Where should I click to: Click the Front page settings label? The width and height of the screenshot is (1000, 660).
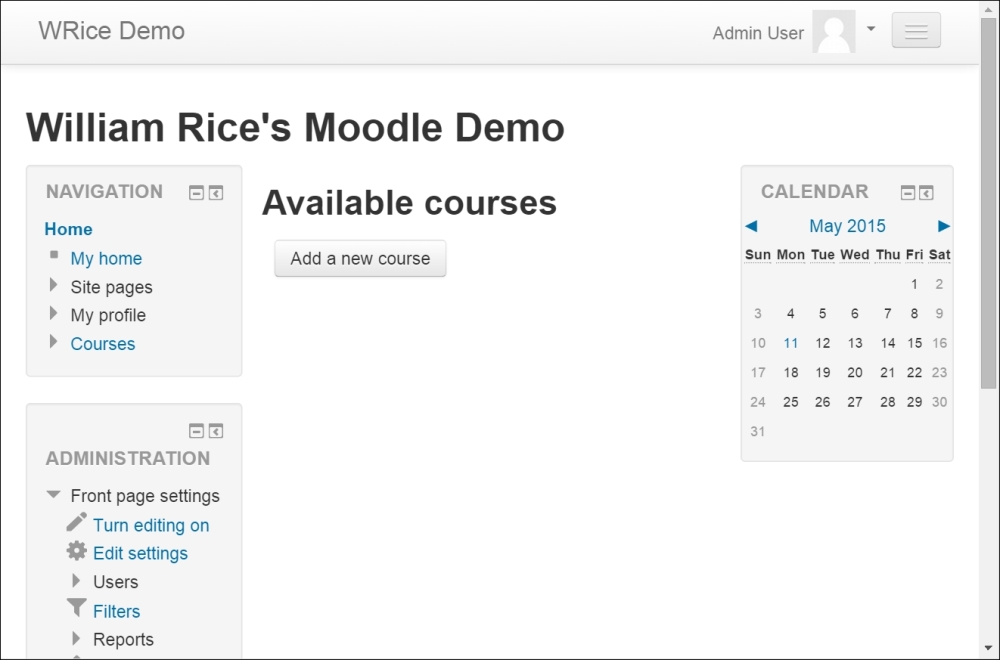(x=145, y=495)
